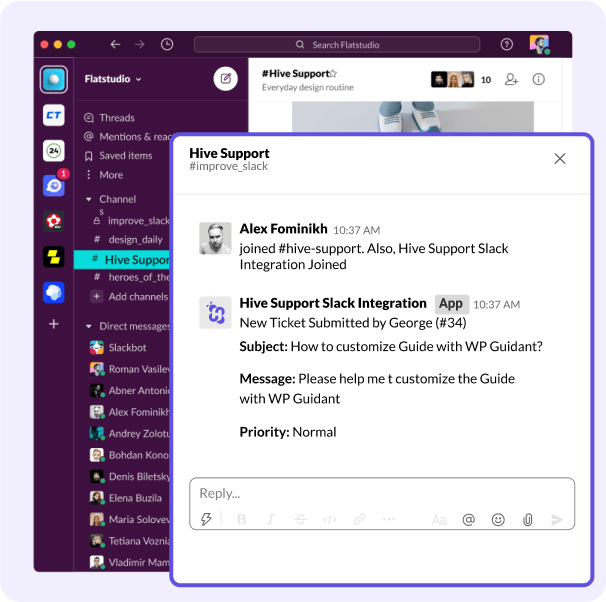
Task: Switch to the yellow and black workspace
Action: pos(54,257)
